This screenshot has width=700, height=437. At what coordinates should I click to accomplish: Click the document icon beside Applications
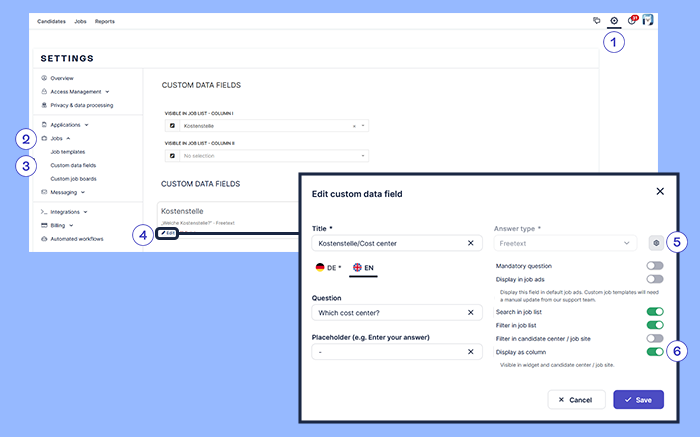tap(44, 125)
